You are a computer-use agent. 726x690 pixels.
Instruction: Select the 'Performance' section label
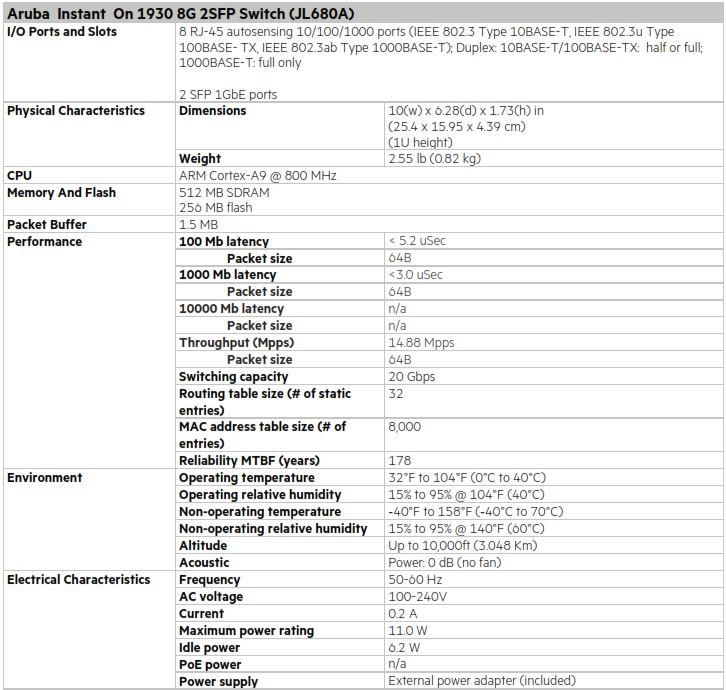click(x=44, y=241)
